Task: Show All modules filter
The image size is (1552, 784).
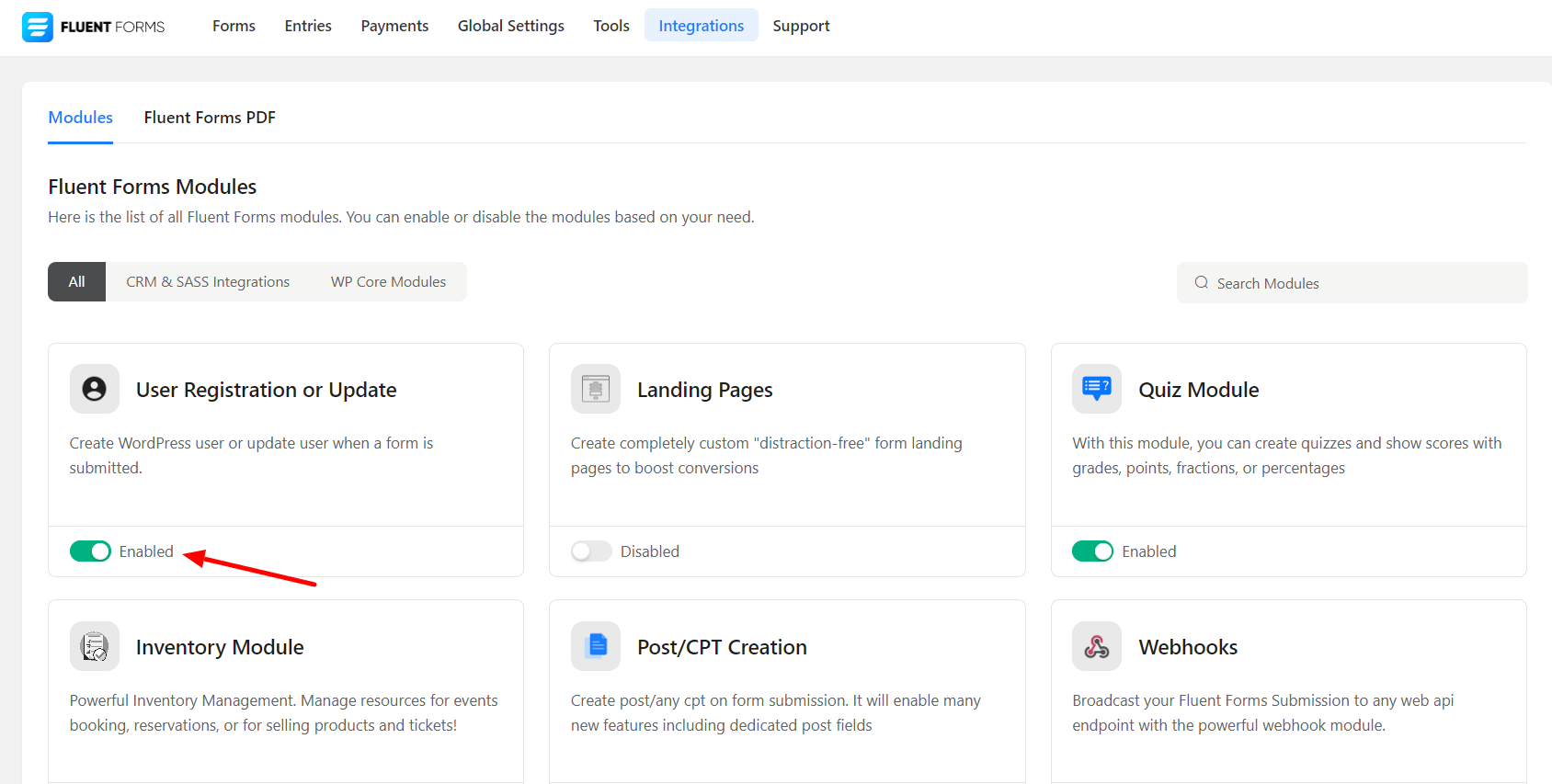Action: pos(76,282)
